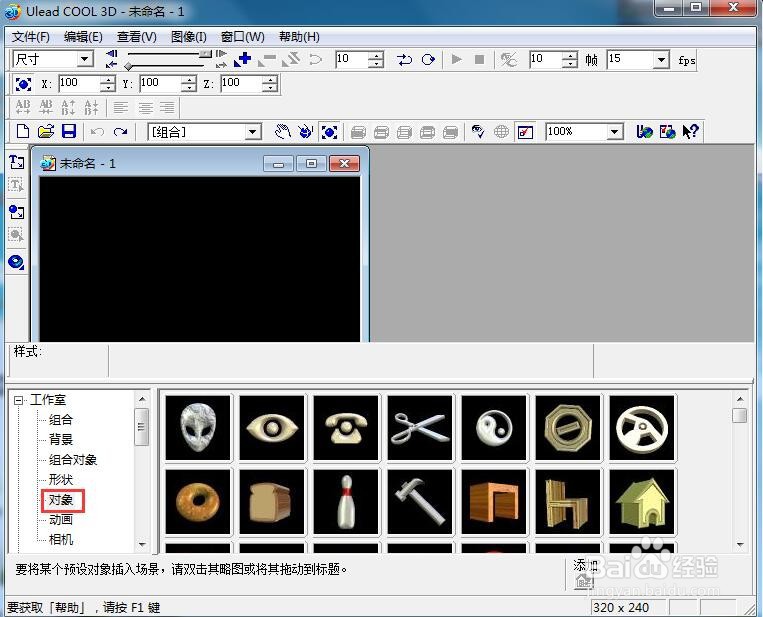This screenshot has width=763, height=617.
Task: Select 动画 in the studio tree
Action: tap(61, 520)
